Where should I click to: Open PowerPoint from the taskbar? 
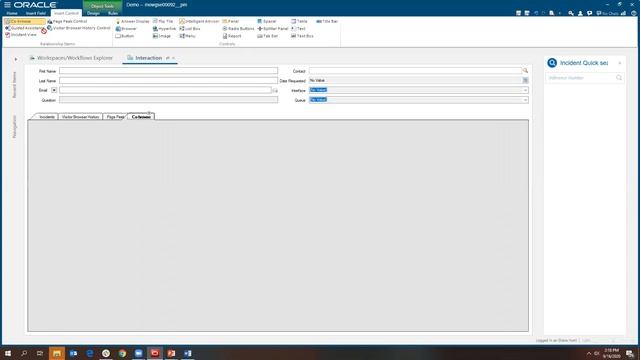[x=171, y=353]
